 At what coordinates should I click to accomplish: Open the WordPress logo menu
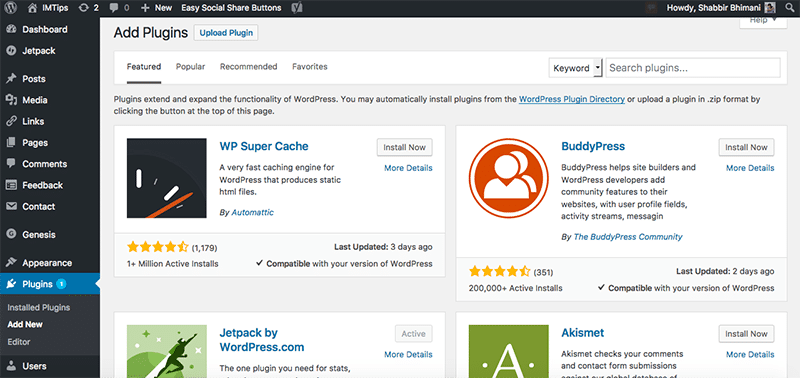[x=11, y=8]
